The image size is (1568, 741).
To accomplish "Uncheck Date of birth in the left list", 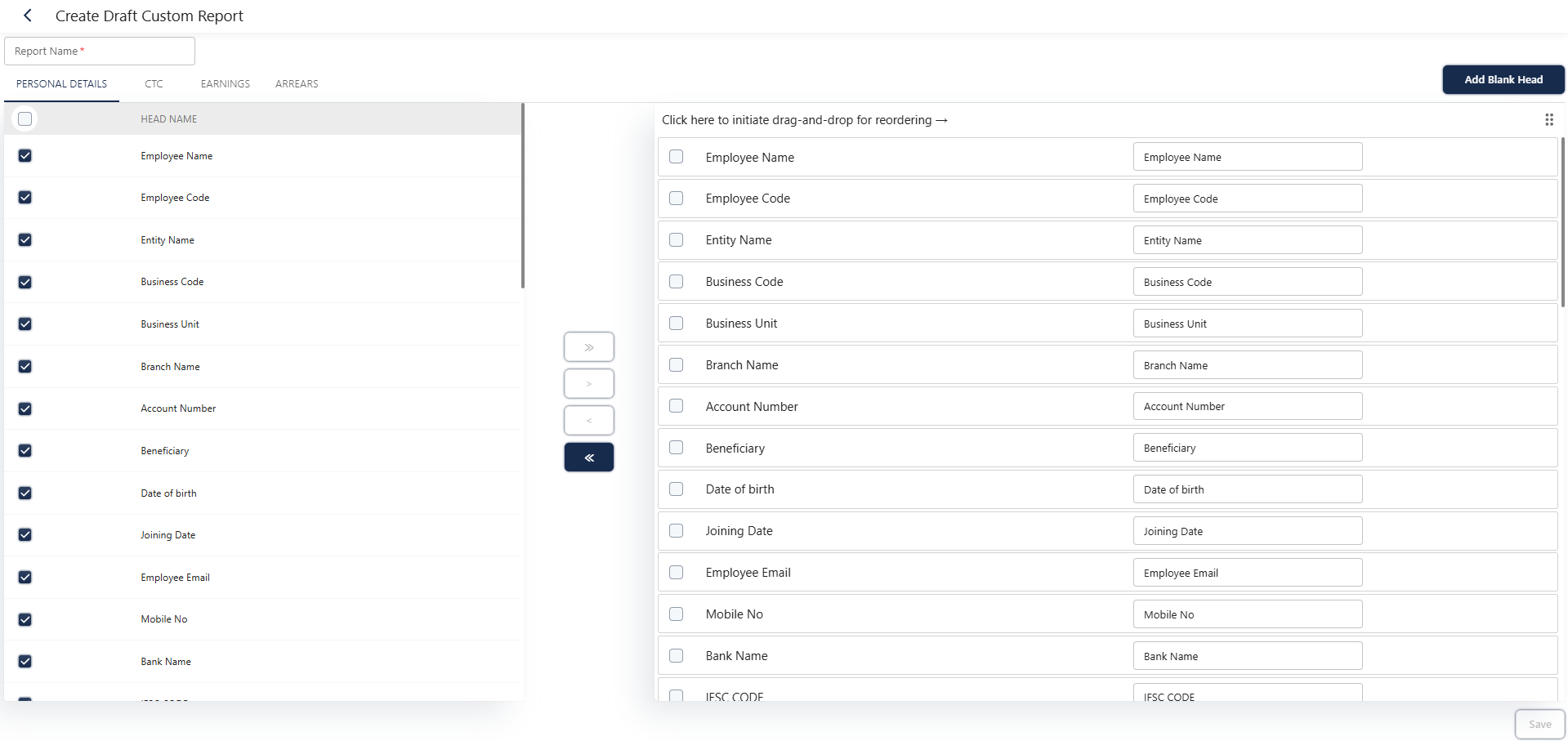I will pos(25,493).
